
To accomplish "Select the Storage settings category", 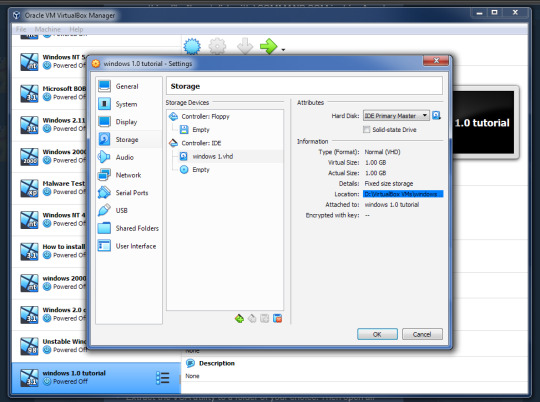I will tap(127, 139).
